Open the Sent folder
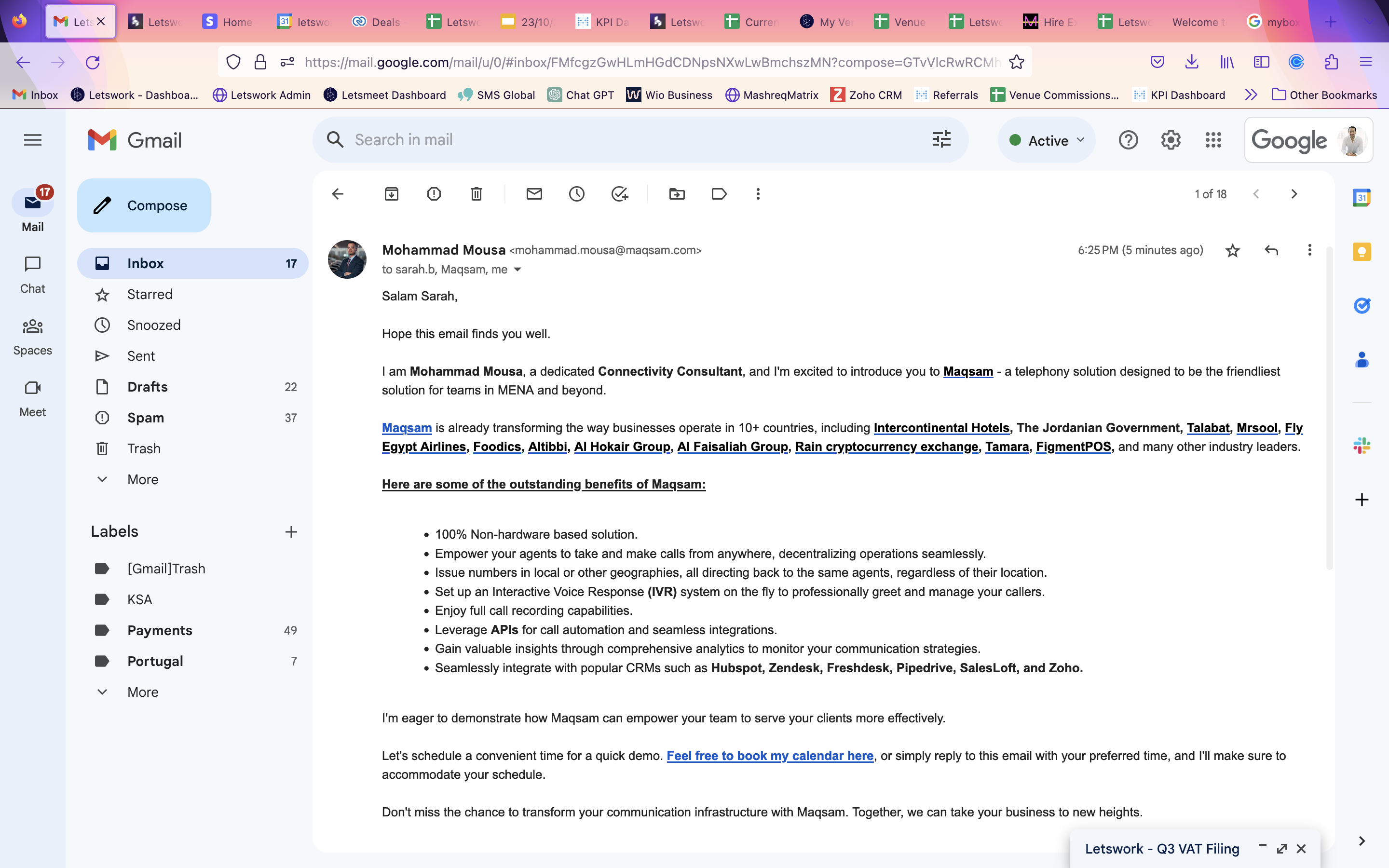1389x868 pixels. [x=193, y=356]
